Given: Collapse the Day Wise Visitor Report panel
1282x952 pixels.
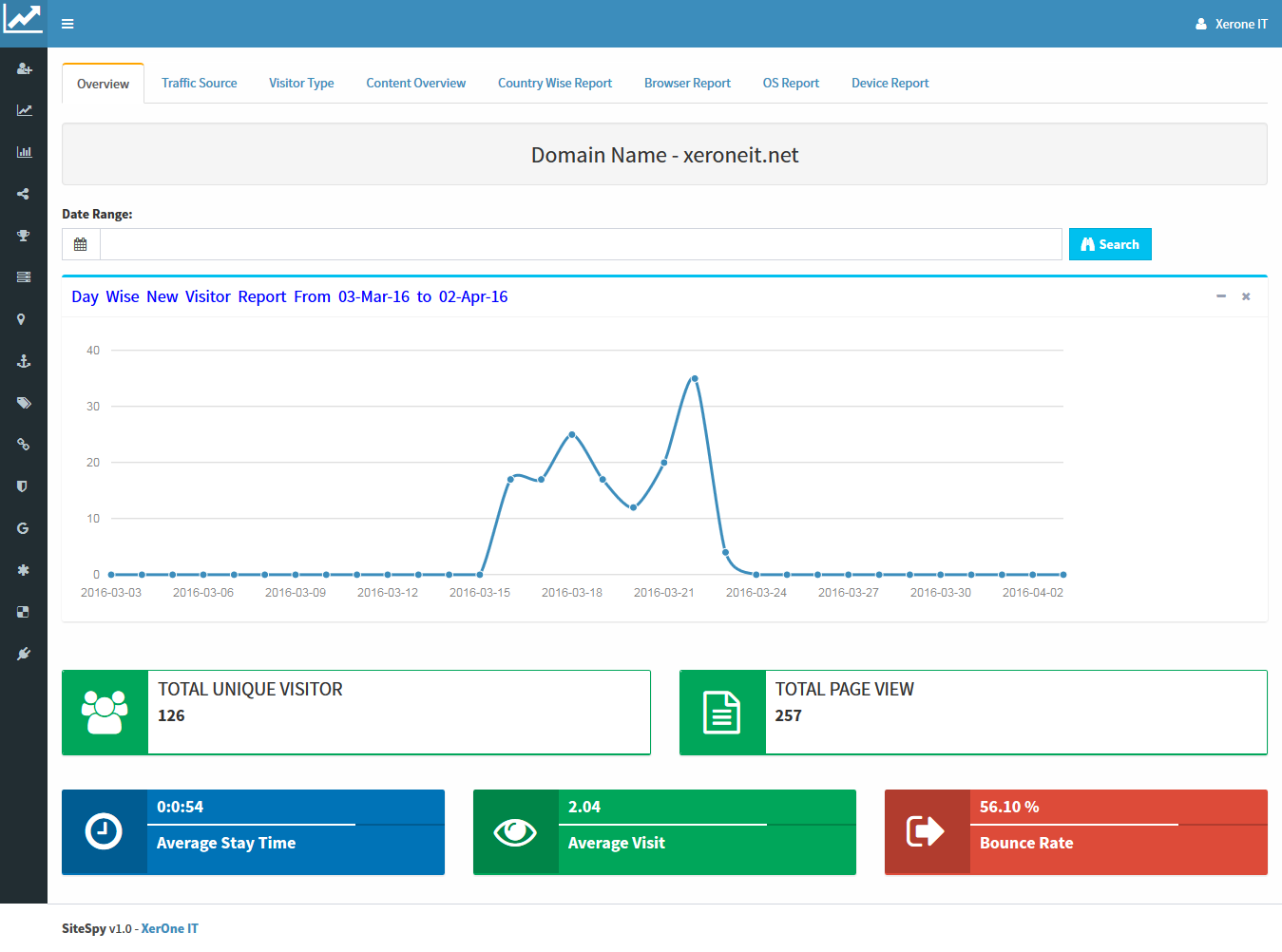Looking at the screenshot, I should click(x=1221, y=296).
